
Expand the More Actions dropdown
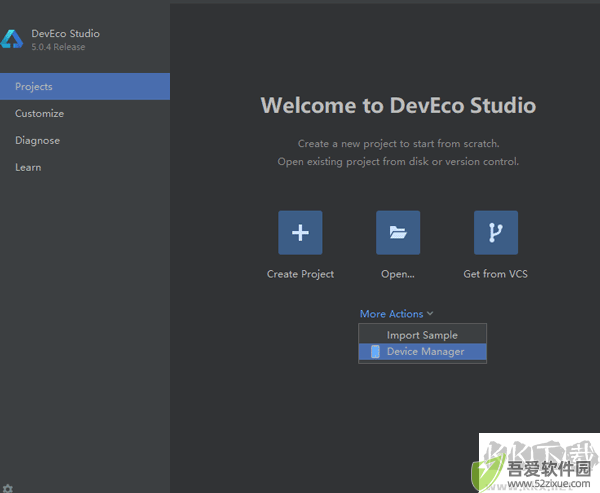(396, 314)
